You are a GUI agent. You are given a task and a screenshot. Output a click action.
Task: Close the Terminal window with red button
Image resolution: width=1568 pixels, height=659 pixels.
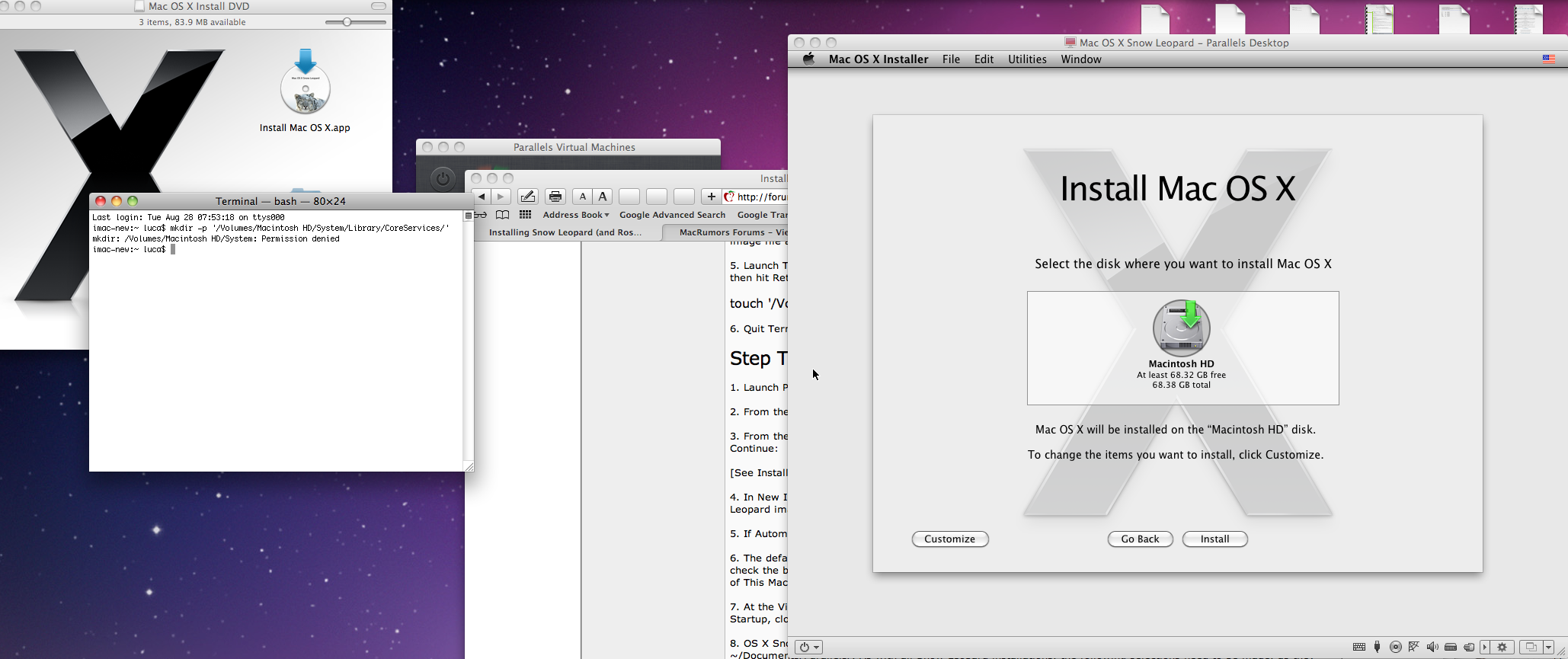click(x=101, y=201)
